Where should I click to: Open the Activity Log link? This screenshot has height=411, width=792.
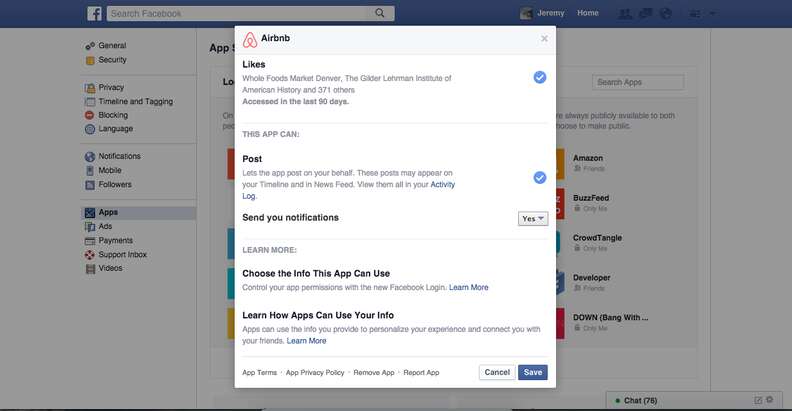click(x=349, y=190)
